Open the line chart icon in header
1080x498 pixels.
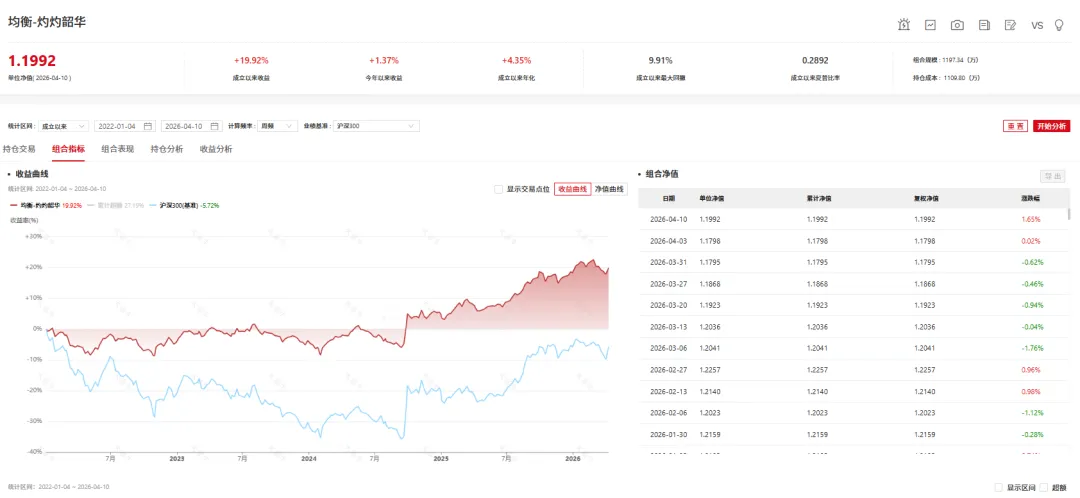pos(931,25)
